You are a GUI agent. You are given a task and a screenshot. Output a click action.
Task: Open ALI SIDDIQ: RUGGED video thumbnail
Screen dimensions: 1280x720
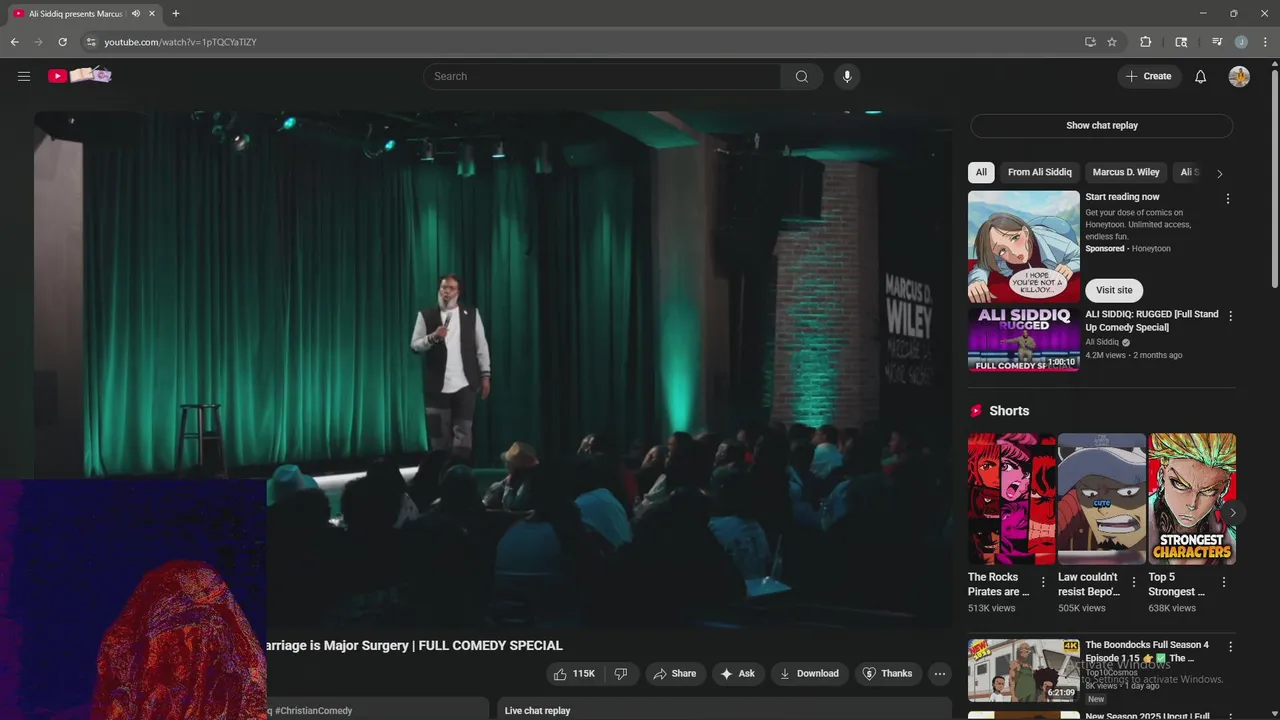coord(1024,339)
